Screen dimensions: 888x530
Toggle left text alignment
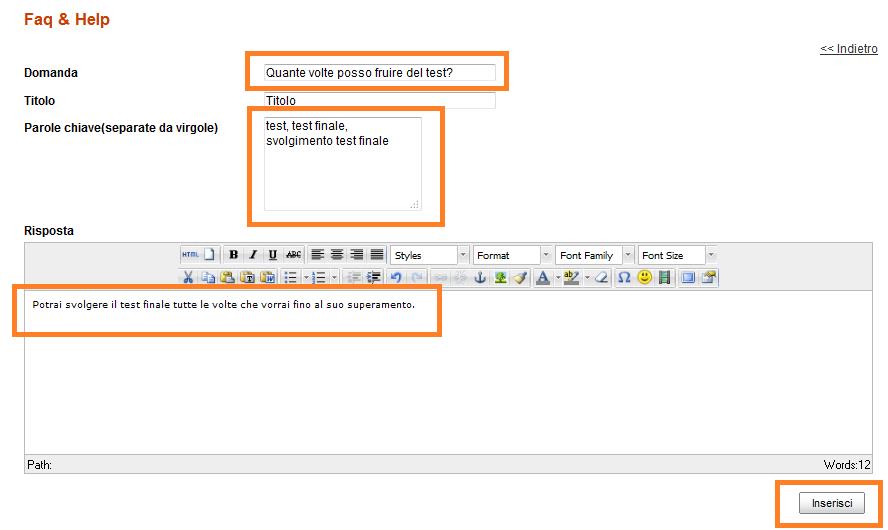pos(317,255)
